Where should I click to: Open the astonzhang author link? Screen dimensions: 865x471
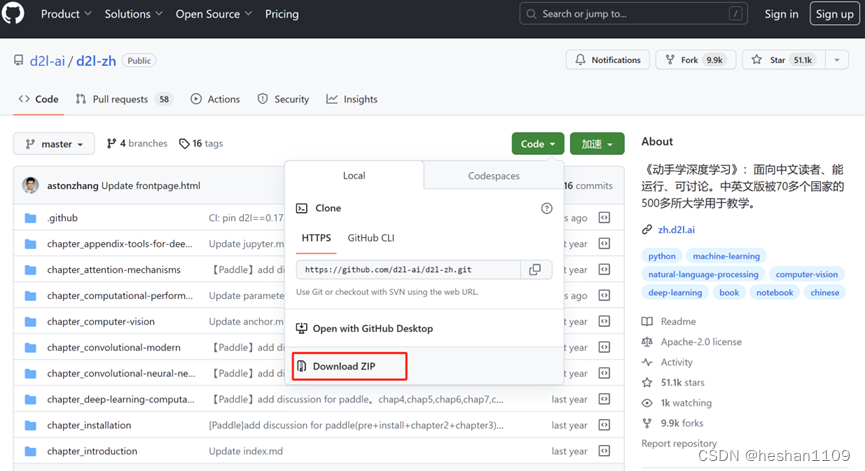72,186
